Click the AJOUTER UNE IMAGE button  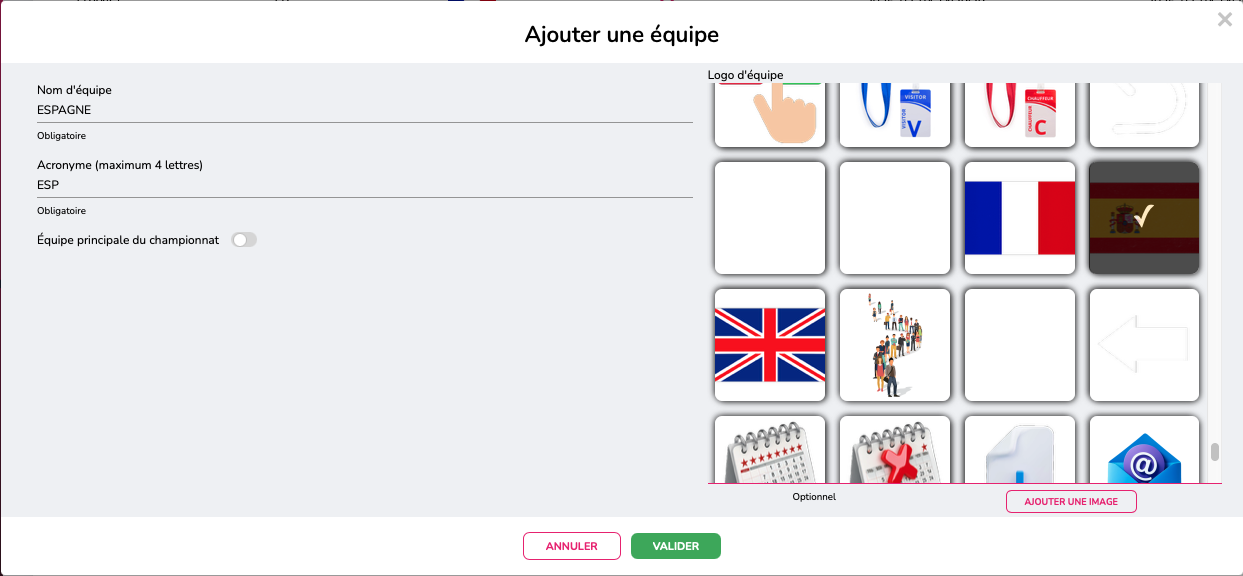point(1071,501)
